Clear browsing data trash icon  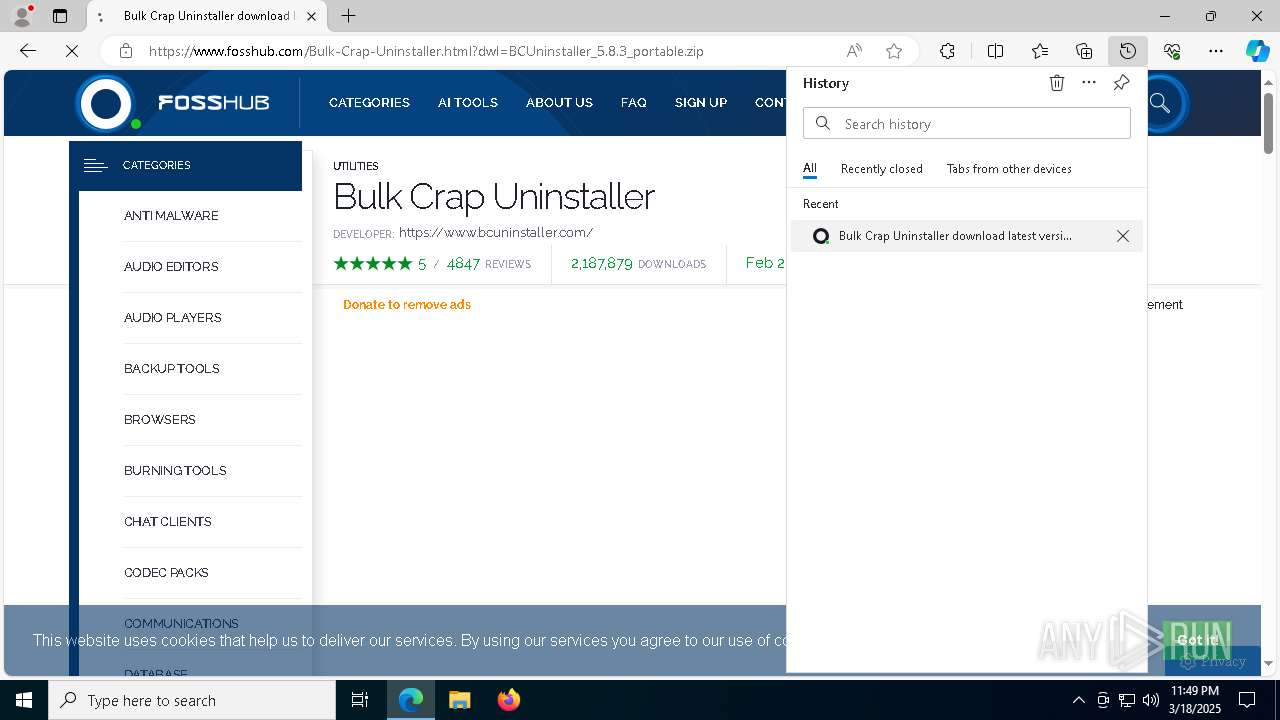click(1057, 83)
